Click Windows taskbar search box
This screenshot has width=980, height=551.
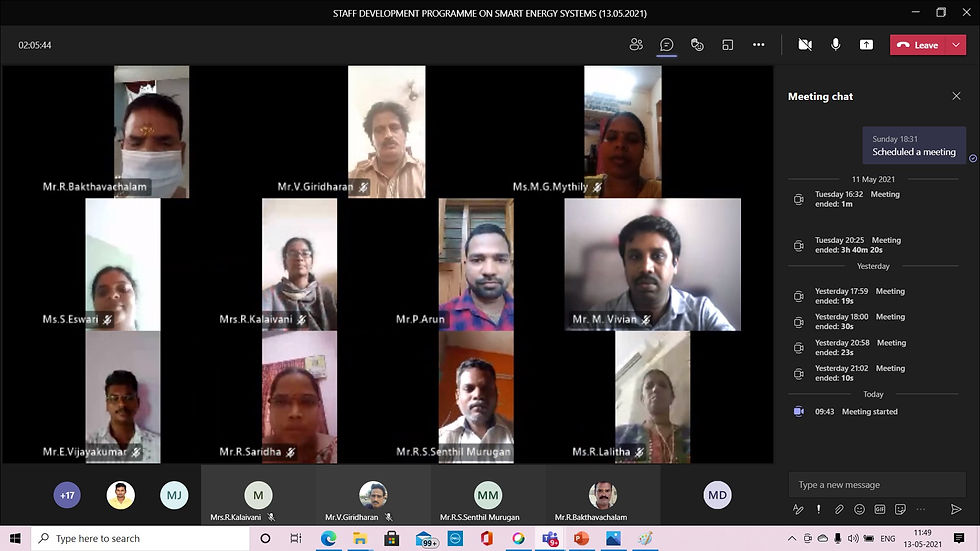click(x=140, y=538)
